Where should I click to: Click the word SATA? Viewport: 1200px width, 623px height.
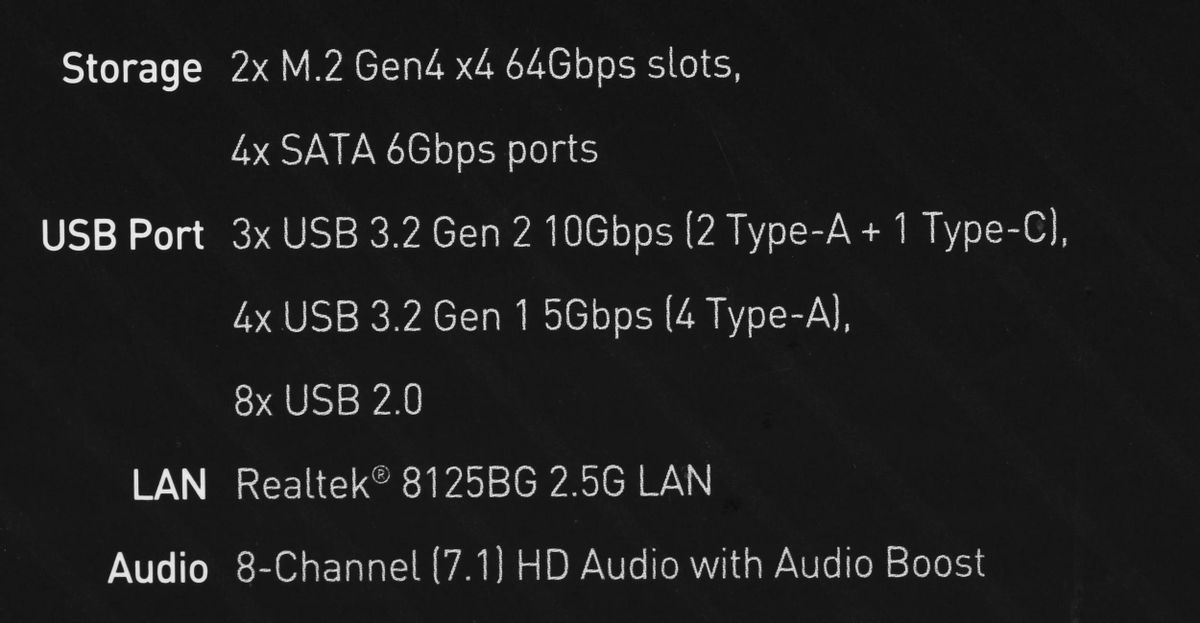pyautogui.click(x=327, y=151)
